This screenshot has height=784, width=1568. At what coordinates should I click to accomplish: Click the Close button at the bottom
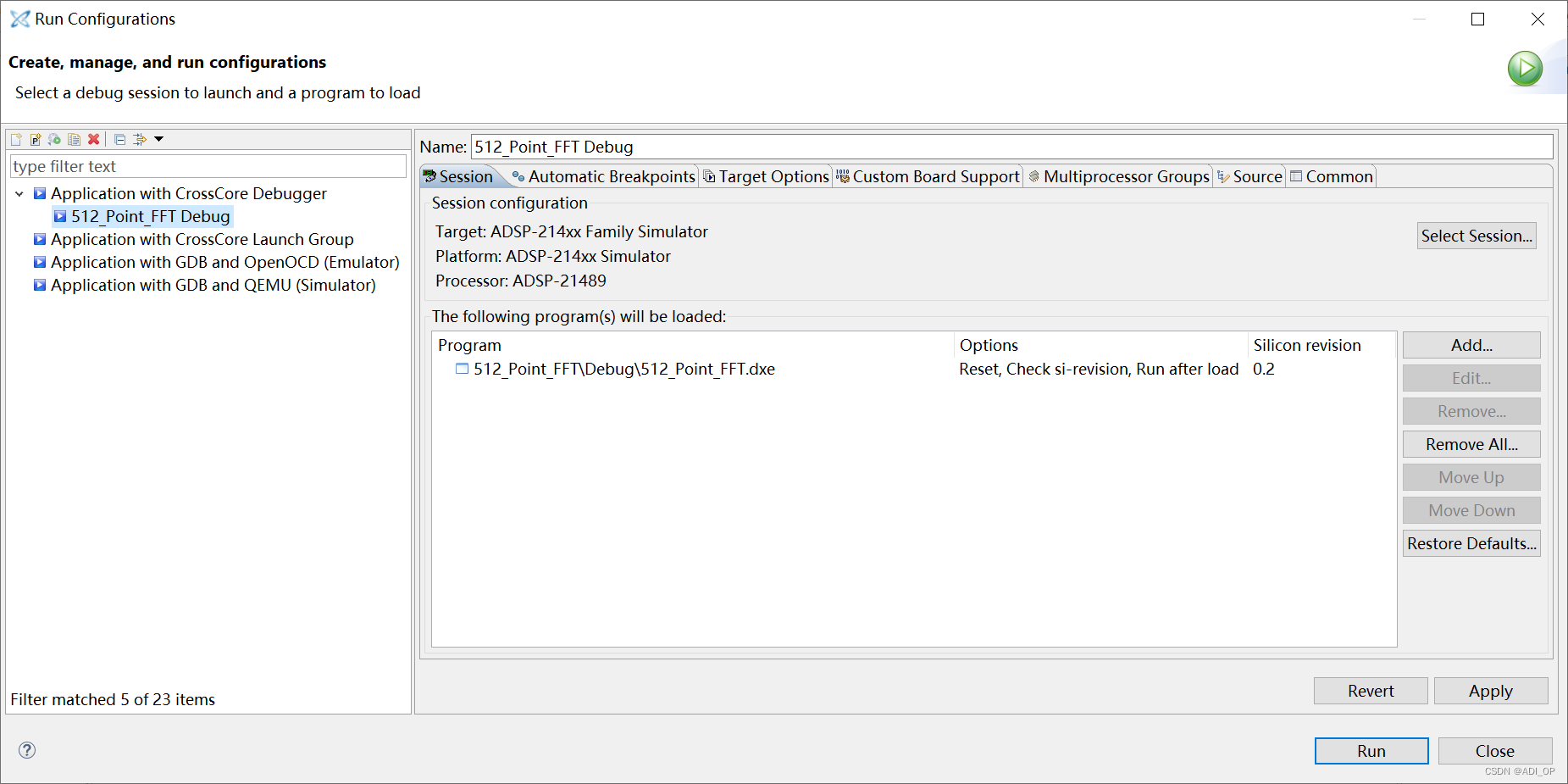(1495, 751)
